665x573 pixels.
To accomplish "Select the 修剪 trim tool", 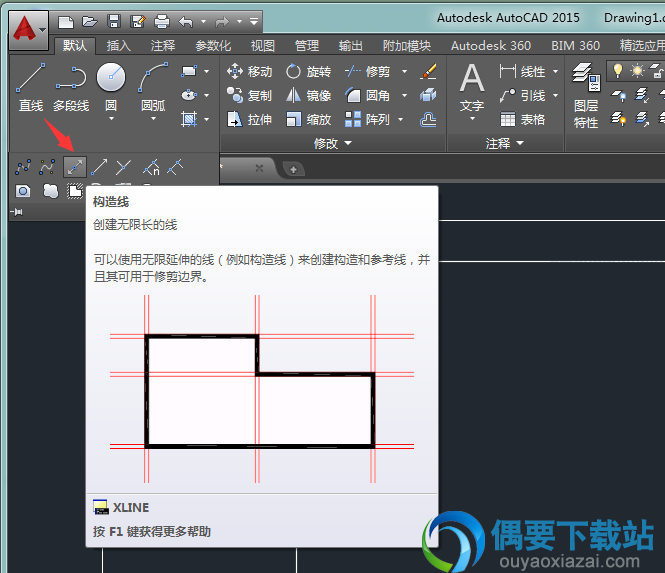I will 367,71.
